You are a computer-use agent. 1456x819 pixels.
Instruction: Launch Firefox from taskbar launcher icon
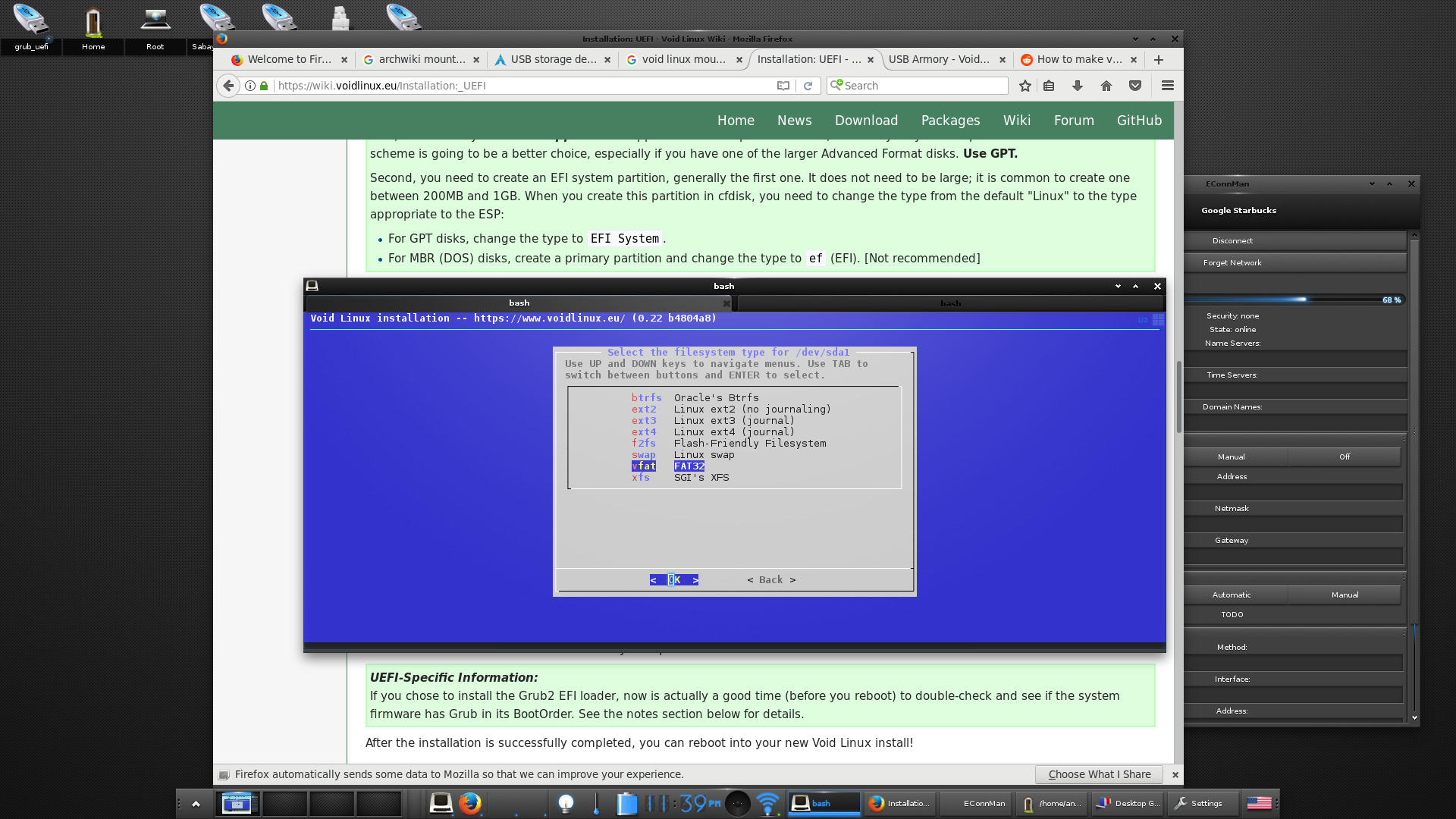point(469,803)
